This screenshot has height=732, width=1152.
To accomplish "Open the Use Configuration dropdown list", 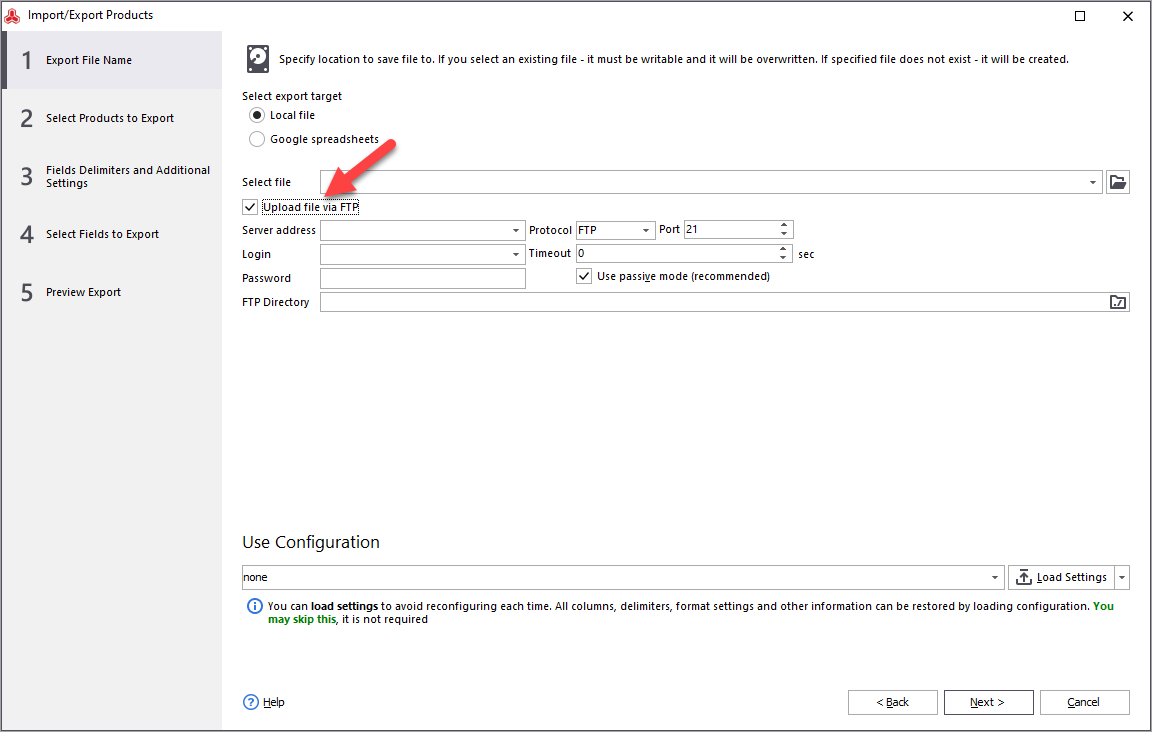I will coord(995,578).
